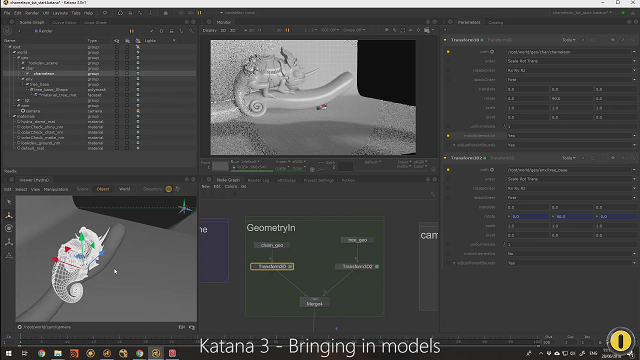Open the Render menu in the menu bar

coord(32,13)
